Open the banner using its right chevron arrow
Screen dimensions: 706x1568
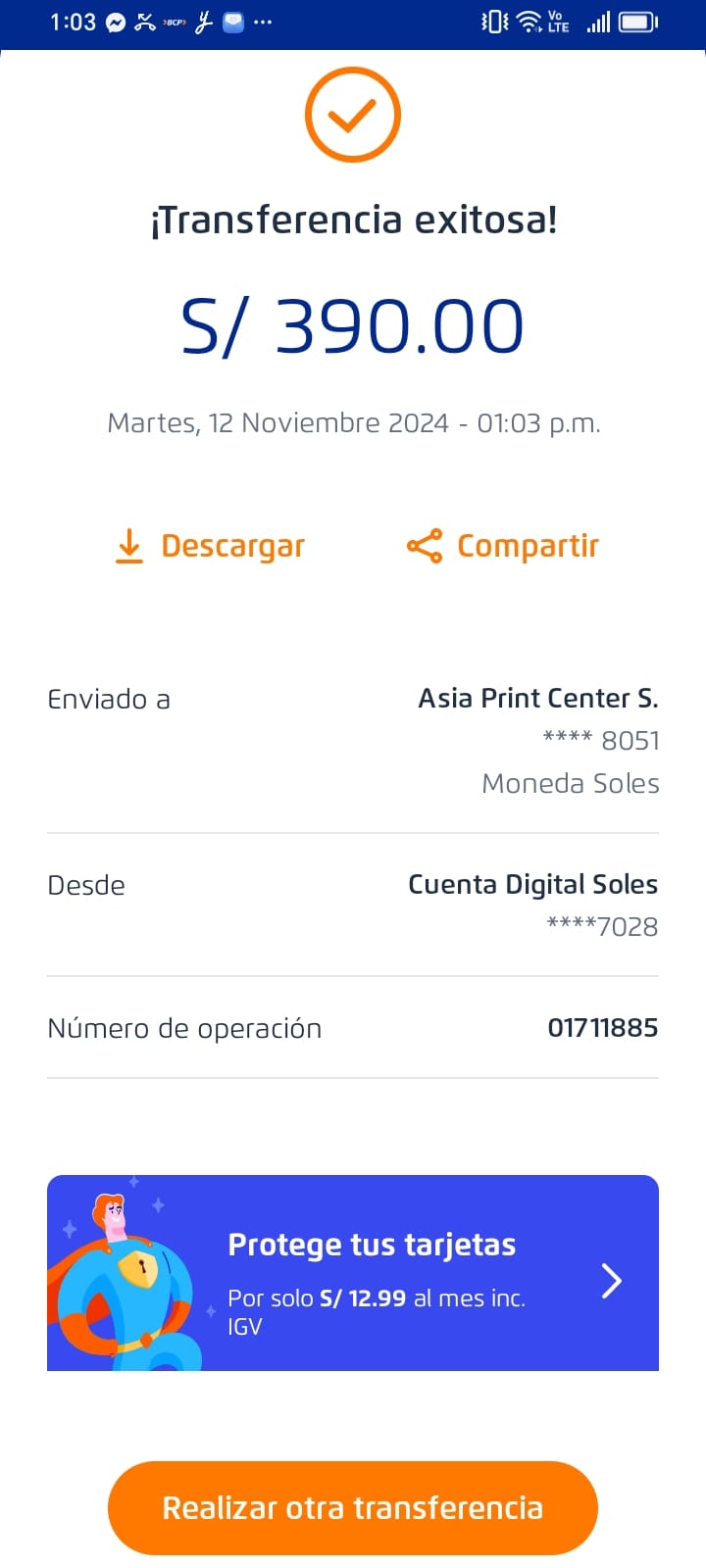click(x=611, y=1280)
